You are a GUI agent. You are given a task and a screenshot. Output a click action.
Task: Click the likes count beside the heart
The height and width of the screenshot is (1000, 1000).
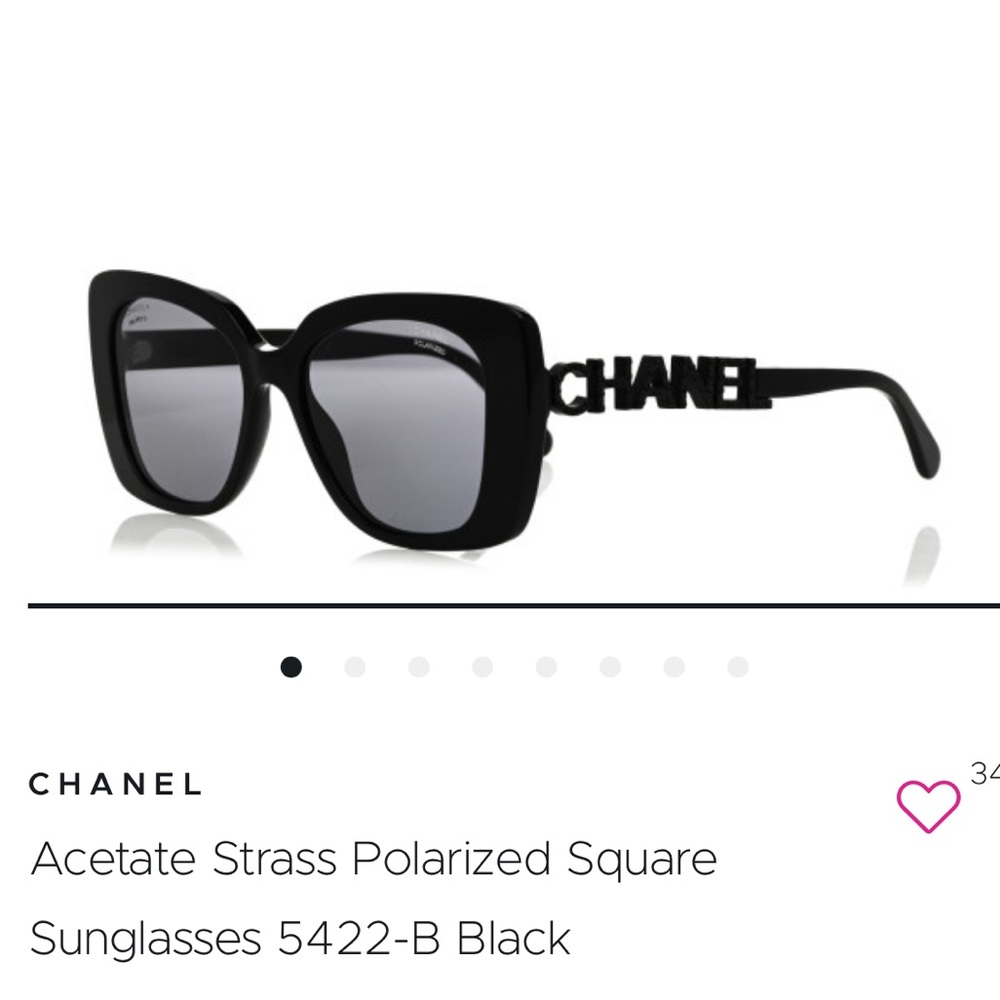click(x=985, y=774)
